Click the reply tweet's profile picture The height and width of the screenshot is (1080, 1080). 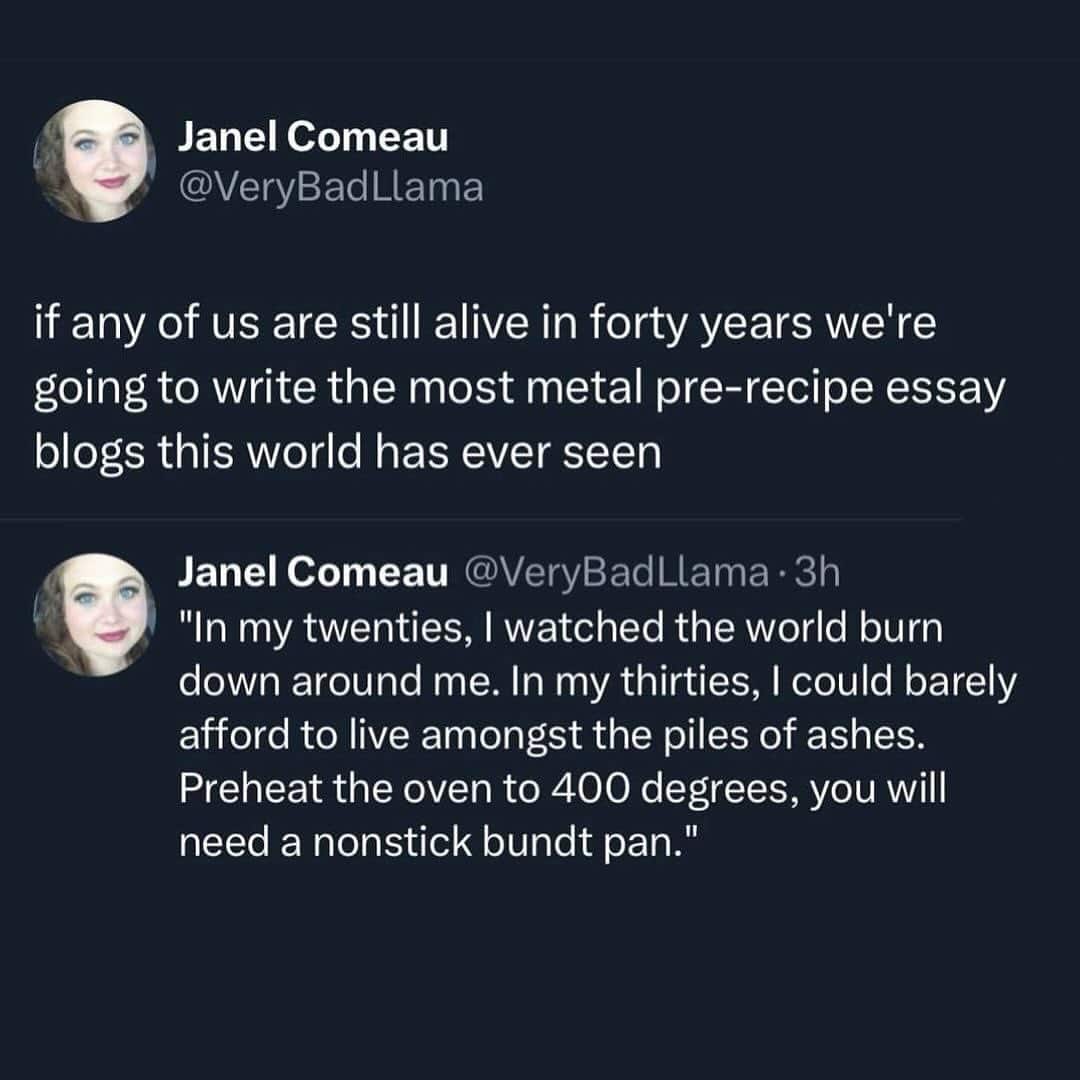coord(95,612)
